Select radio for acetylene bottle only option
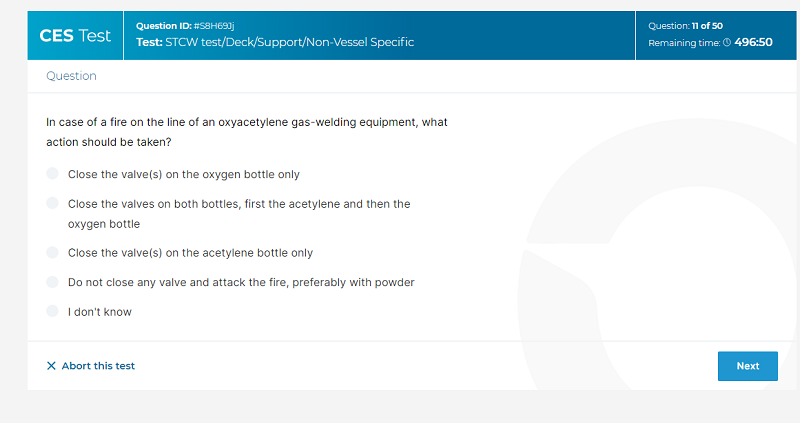800x423 pixels. coord(53,252)
